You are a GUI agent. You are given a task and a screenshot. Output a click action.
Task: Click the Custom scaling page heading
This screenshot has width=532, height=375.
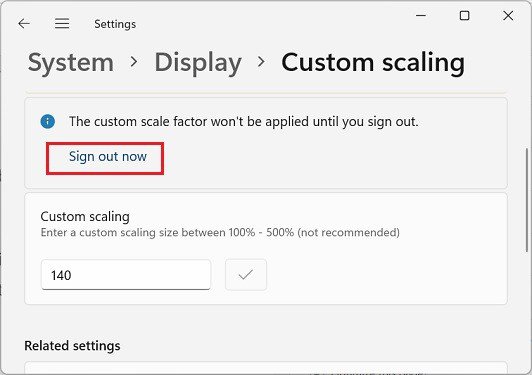click(x=373, y=63)
